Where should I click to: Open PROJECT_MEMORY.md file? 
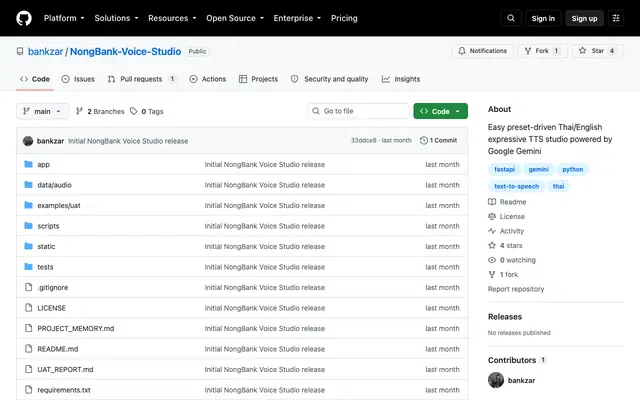pos(76,328)
